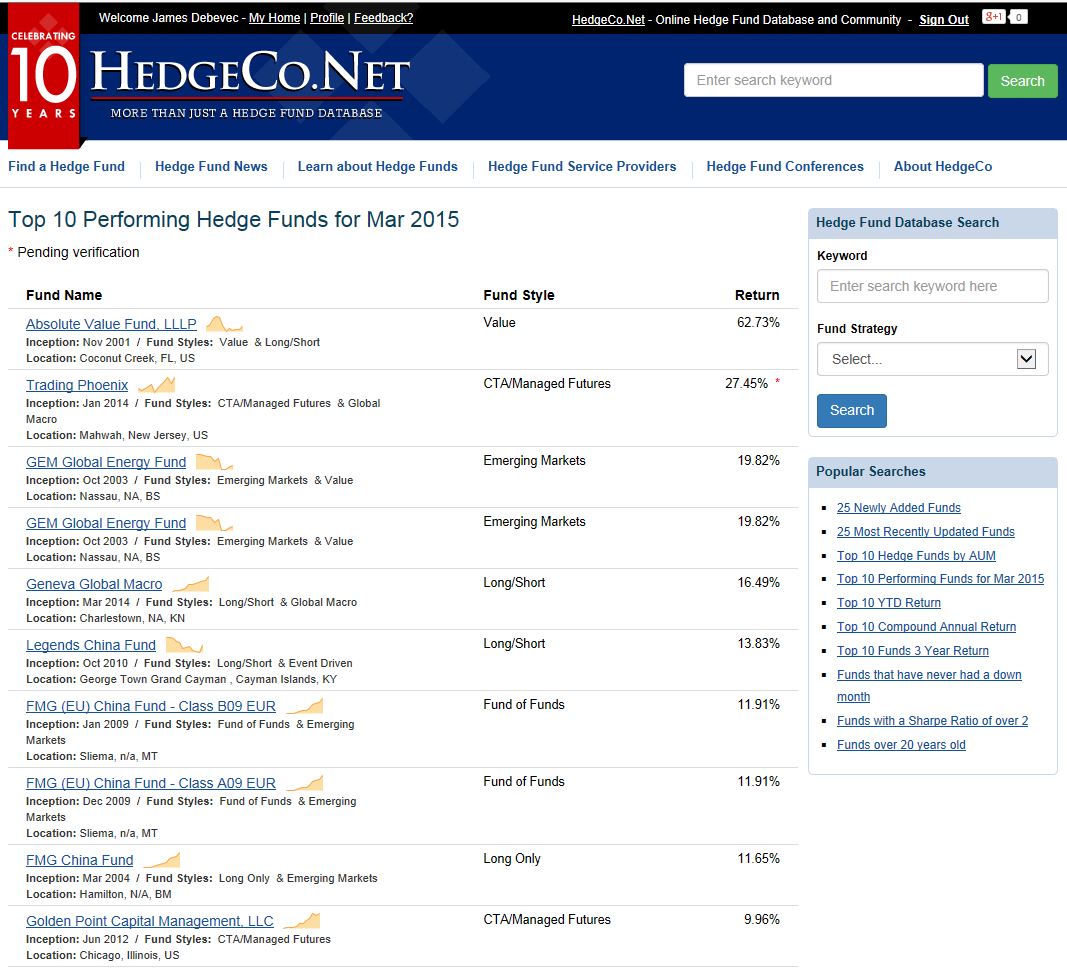
Task: Focus the header Enter search keyword field
Action: pyautogui.click(x=834, y=80)
